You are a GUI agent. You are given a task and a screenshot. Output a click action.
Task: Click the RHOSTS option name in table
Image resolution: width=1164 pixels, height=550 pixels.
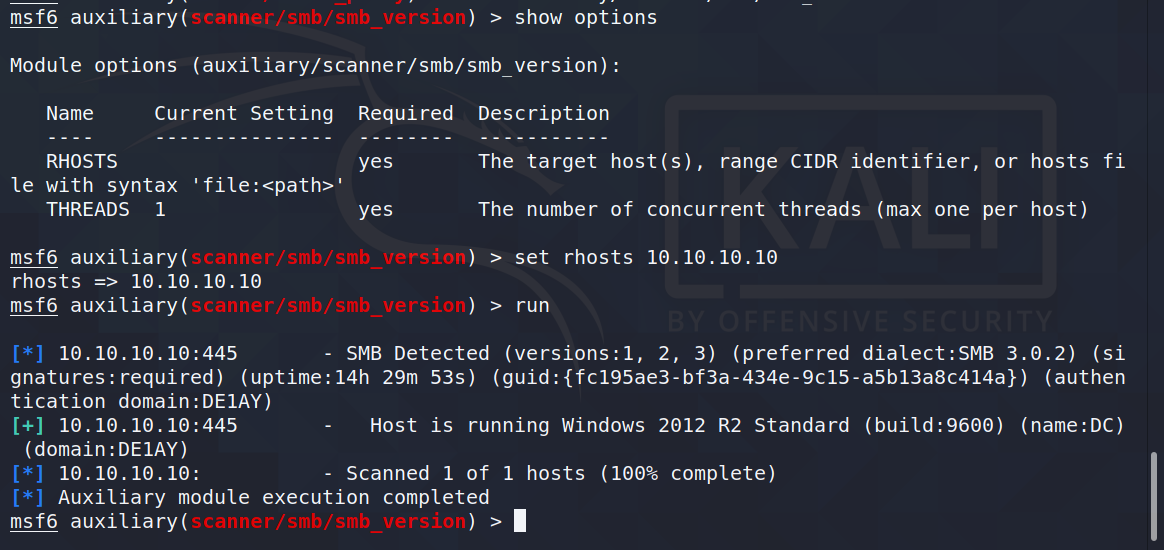pyautogui.click(x=82, y=161)
